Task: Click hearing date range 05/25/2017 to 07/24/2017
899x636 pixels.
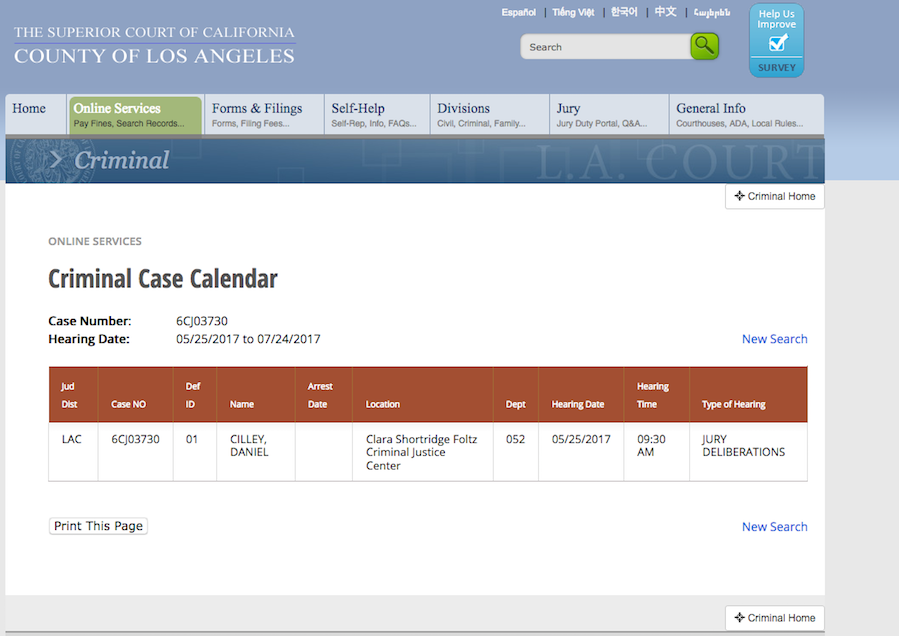Action: point(248,339)
